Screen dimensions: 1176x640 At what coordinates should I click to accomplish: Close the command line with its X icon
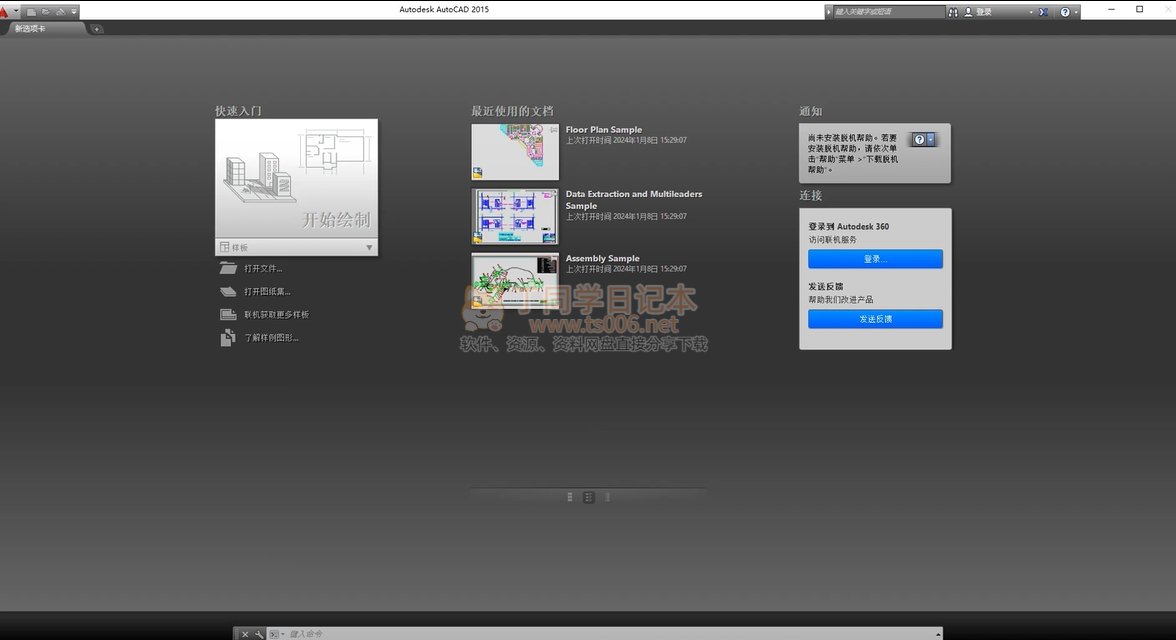(245, 634)
